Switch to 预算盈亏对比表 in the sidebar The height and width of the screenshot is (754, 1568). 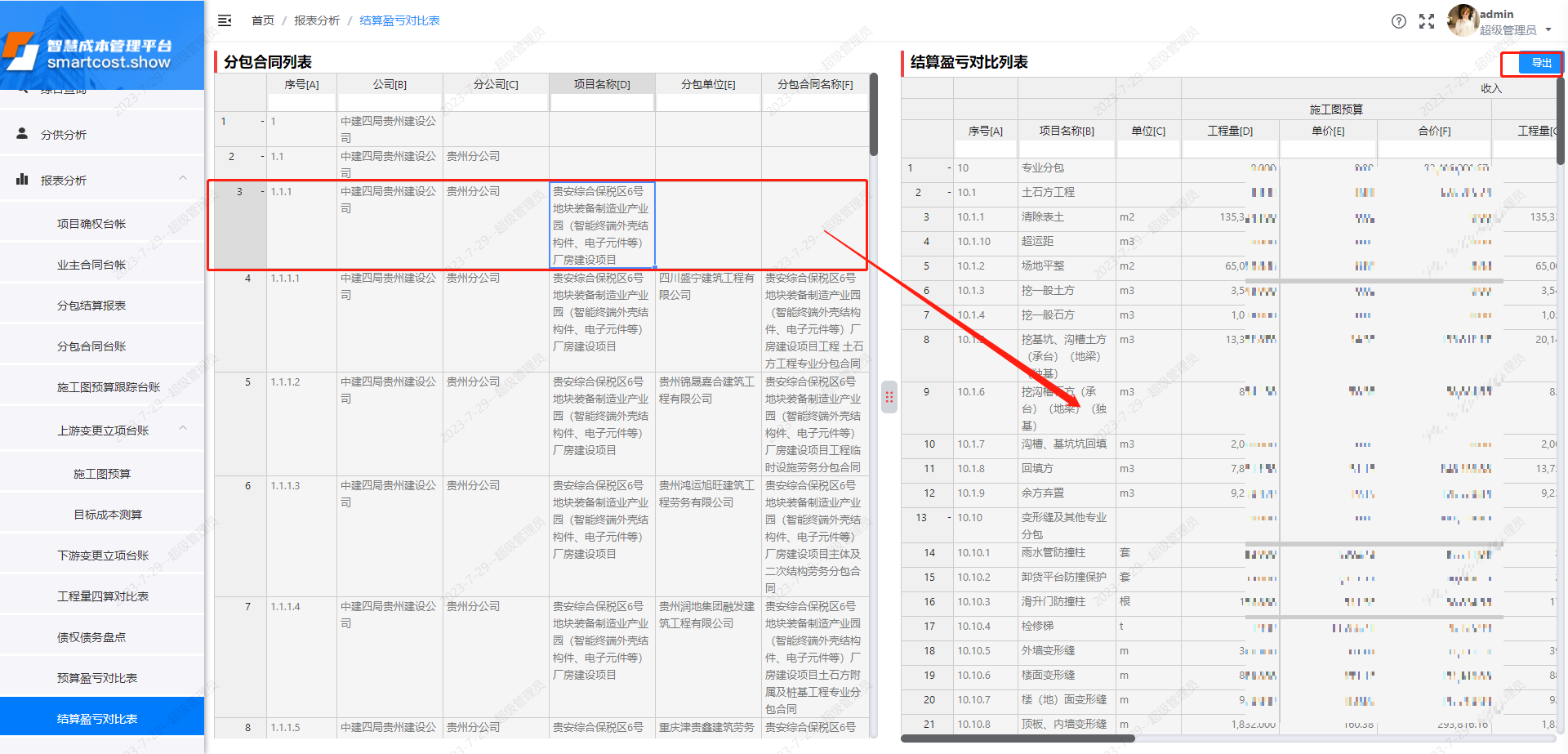102,677
